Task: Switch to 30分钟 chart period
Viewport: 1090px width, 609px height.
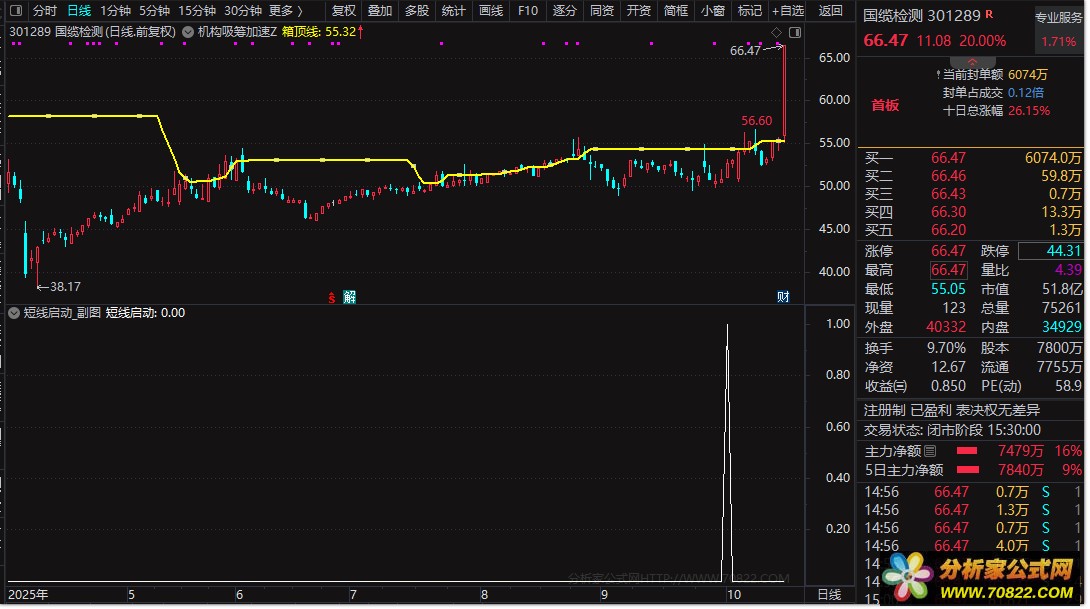Action: pos(243,10)
